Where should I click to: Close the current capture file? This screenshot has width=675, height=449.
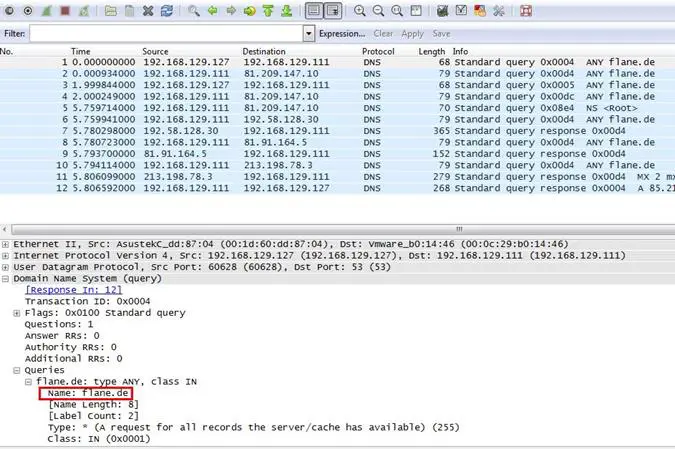click(148, 11)
